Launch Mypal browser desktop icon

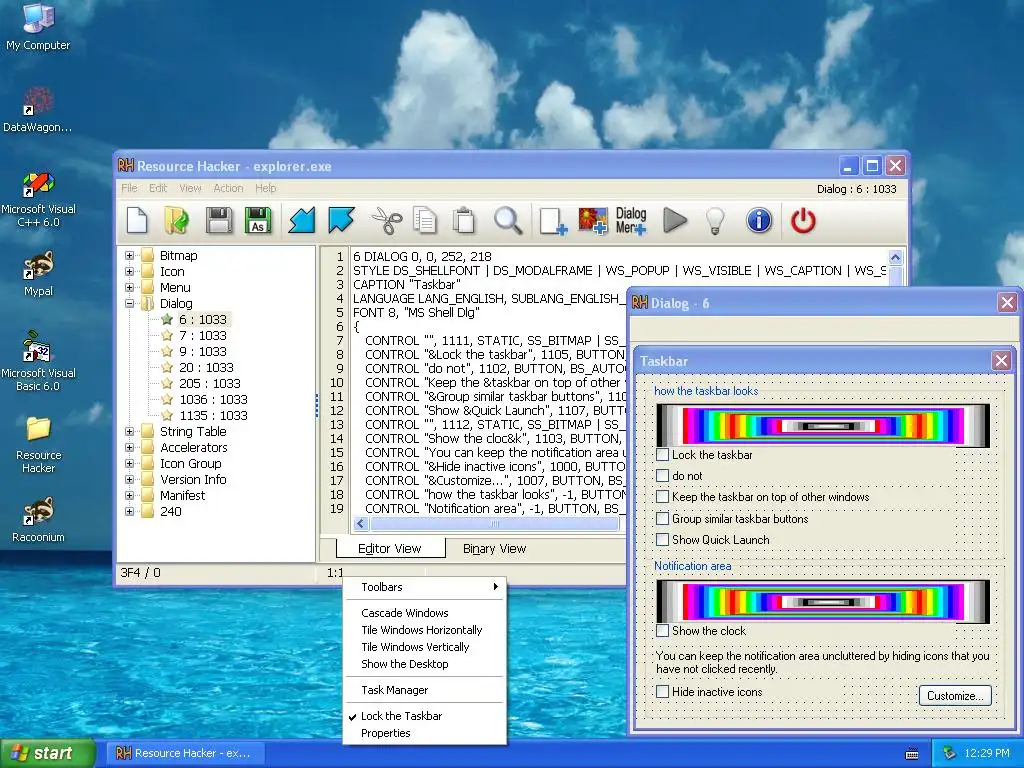38,273
